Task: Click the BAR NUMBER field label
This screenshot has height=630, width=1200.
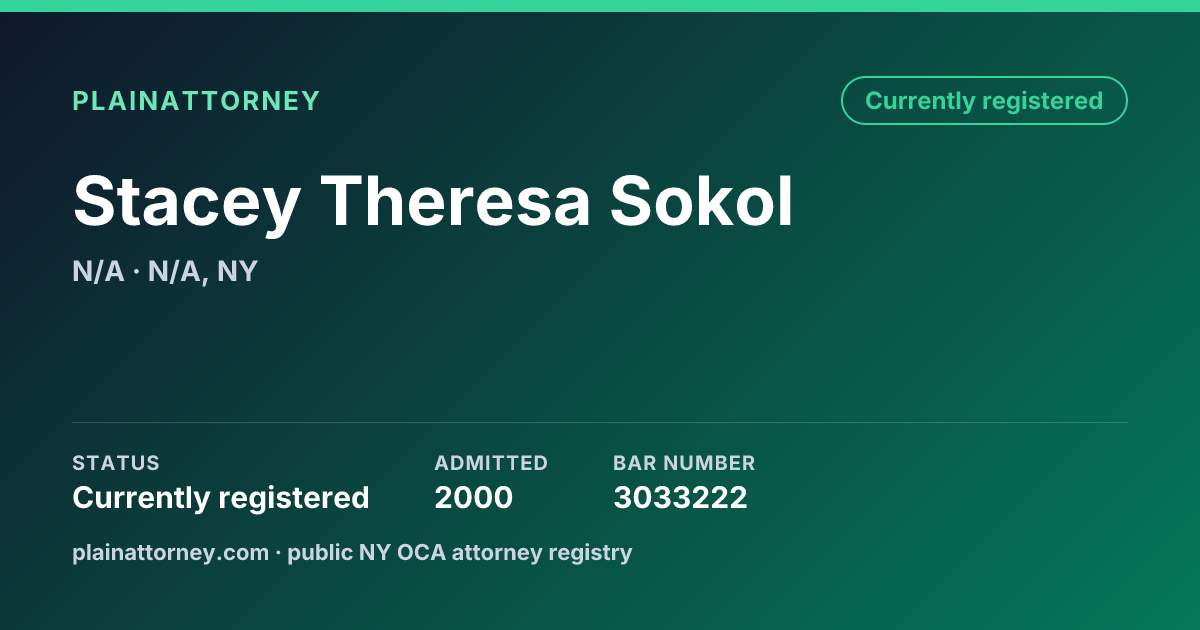Action: [684, 463]
